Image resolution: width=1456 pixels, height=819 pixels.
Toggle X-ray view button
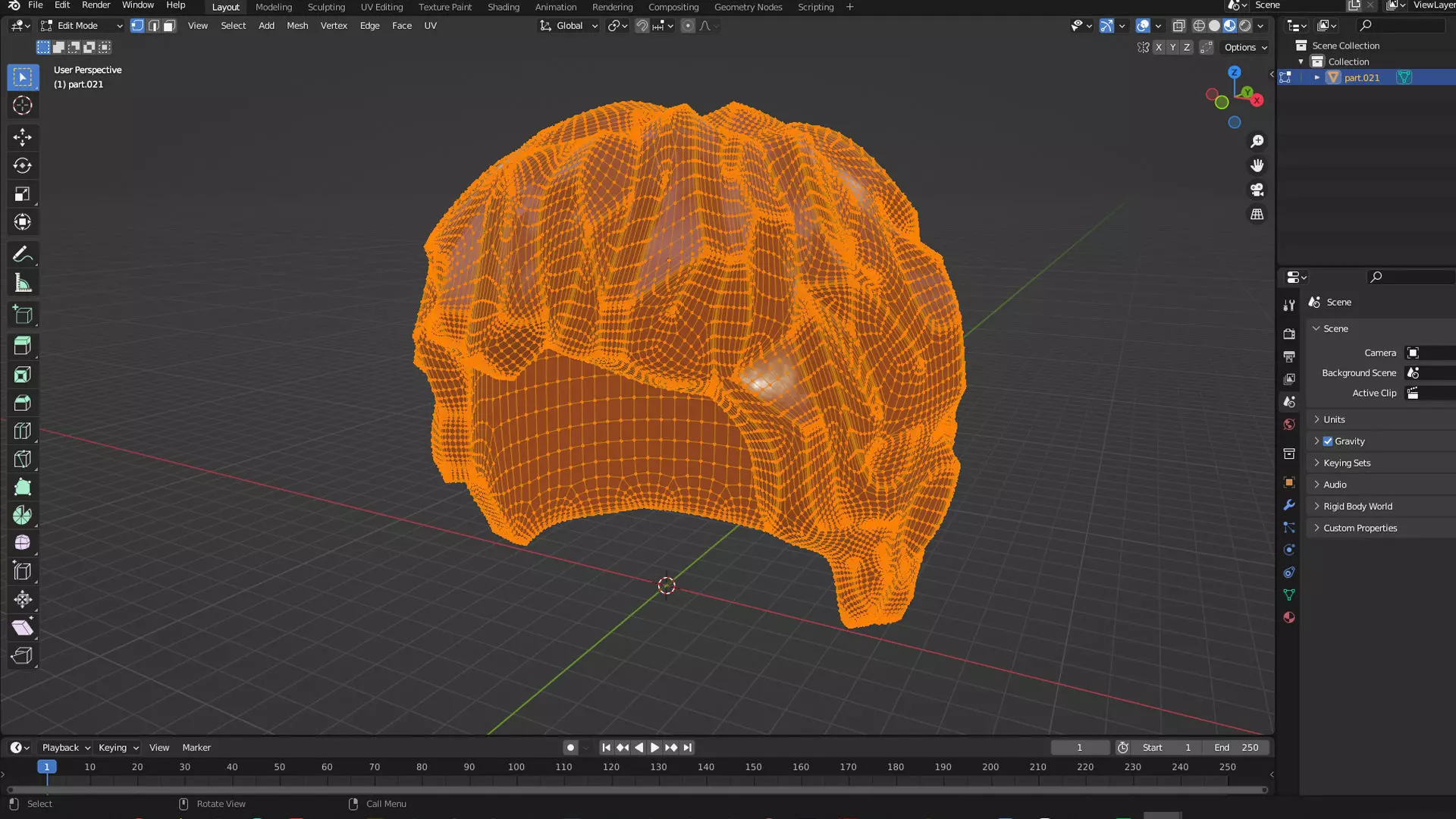(x=1178, y=26)
